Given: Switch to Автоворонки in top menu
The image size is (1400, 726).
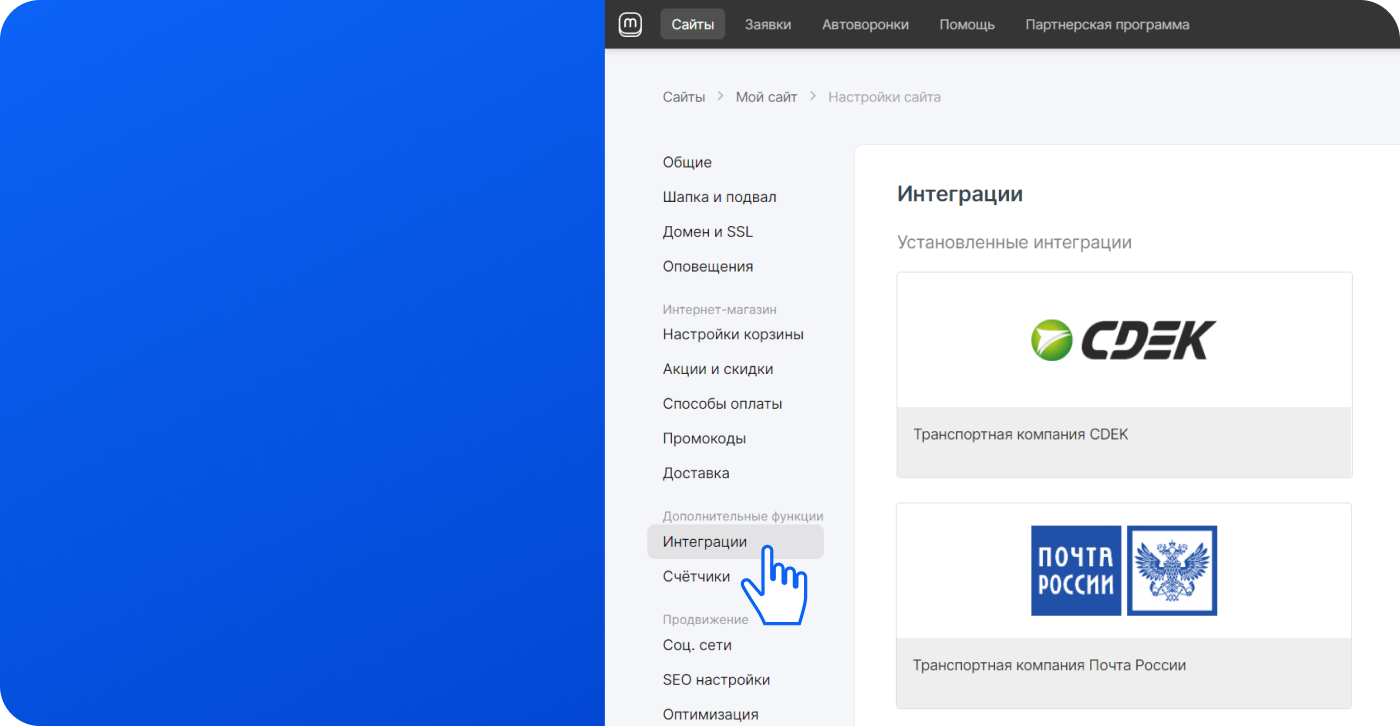Looking at the screenshot, I should tap(865, 24).
